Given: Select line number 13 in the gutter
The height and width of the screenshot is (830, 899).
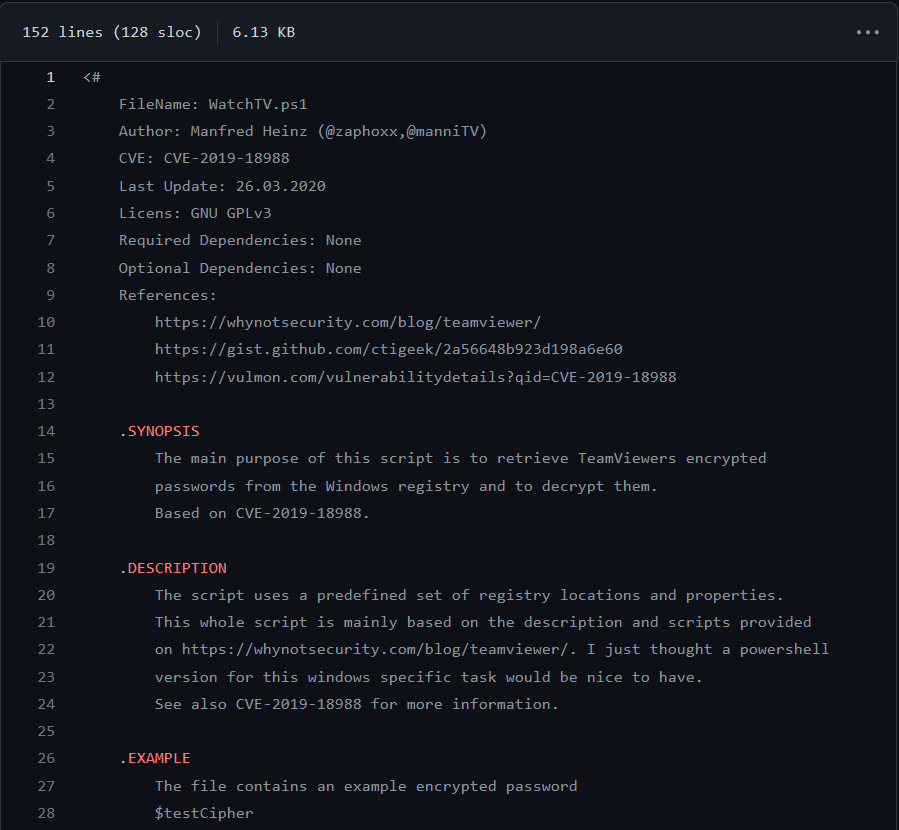Looking at the screenshot, I should (x=46, y=404).
